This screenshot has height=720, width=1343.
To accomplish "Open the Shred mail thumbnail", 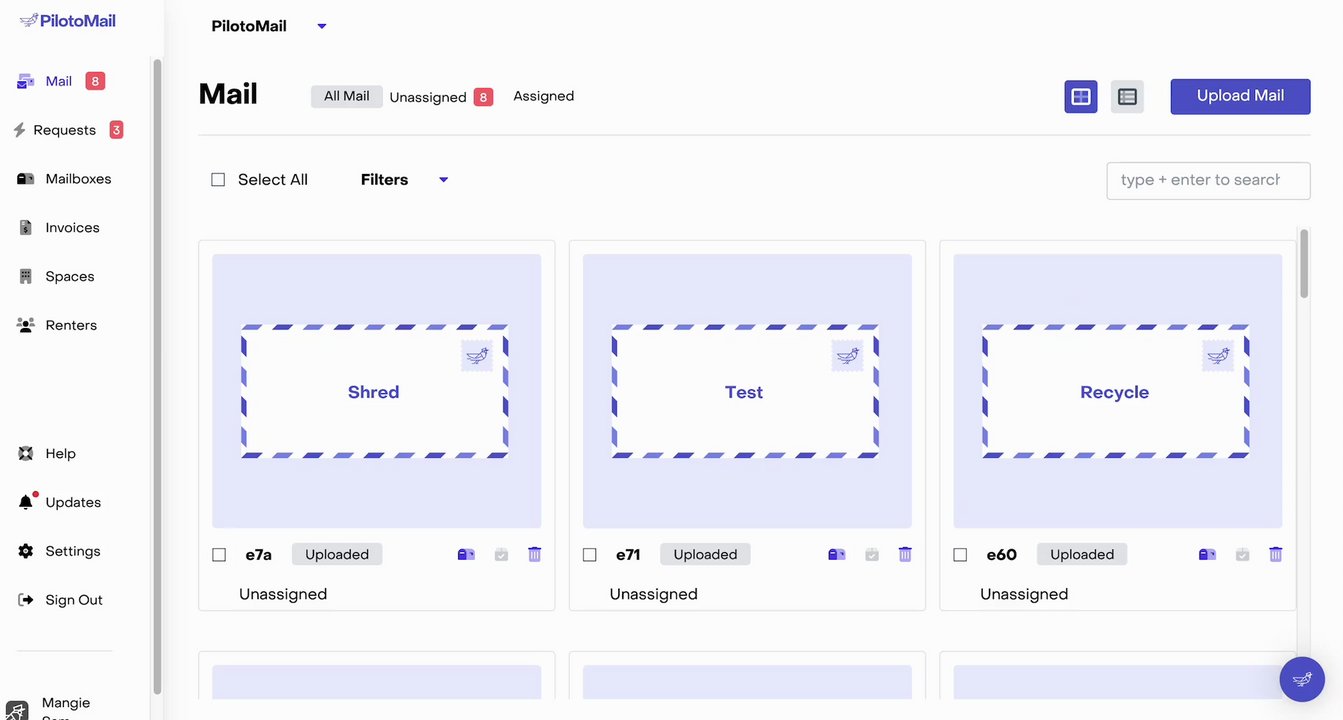I will tap(376, 391).
